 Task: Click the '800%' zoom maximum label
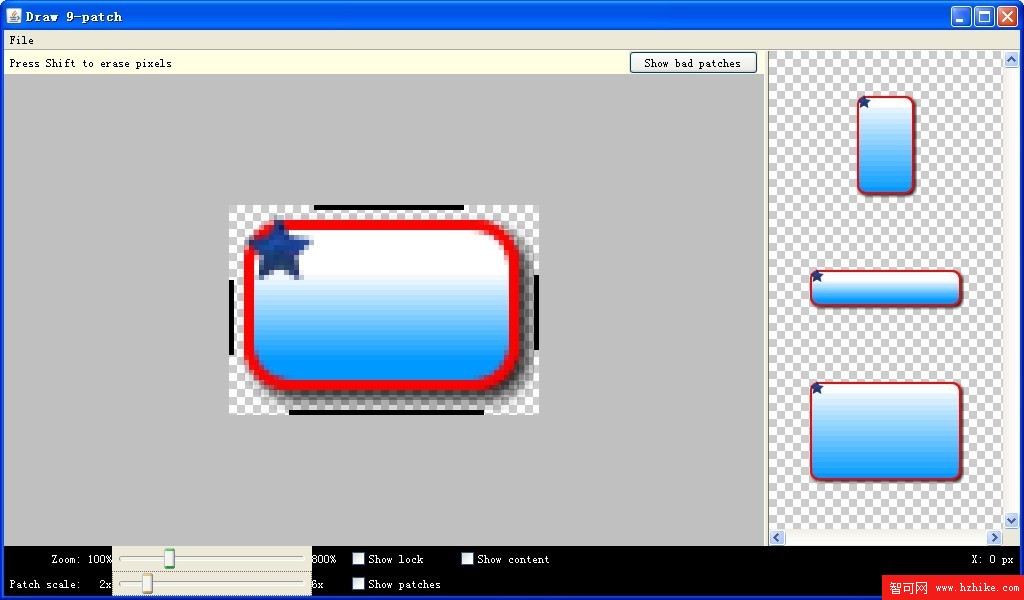[324, 559]
